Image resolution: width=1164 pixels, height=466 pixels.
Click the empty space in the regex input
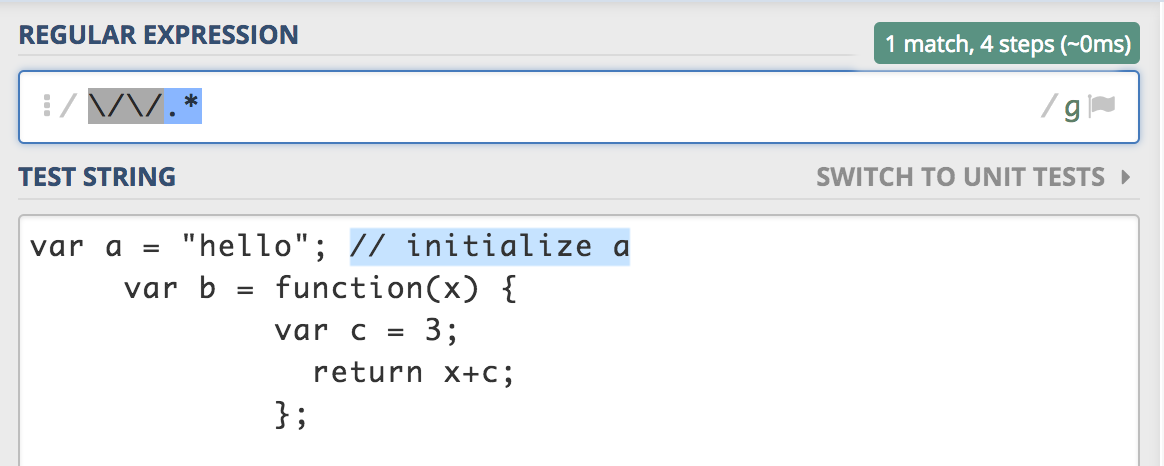click(x=600, y=106)
